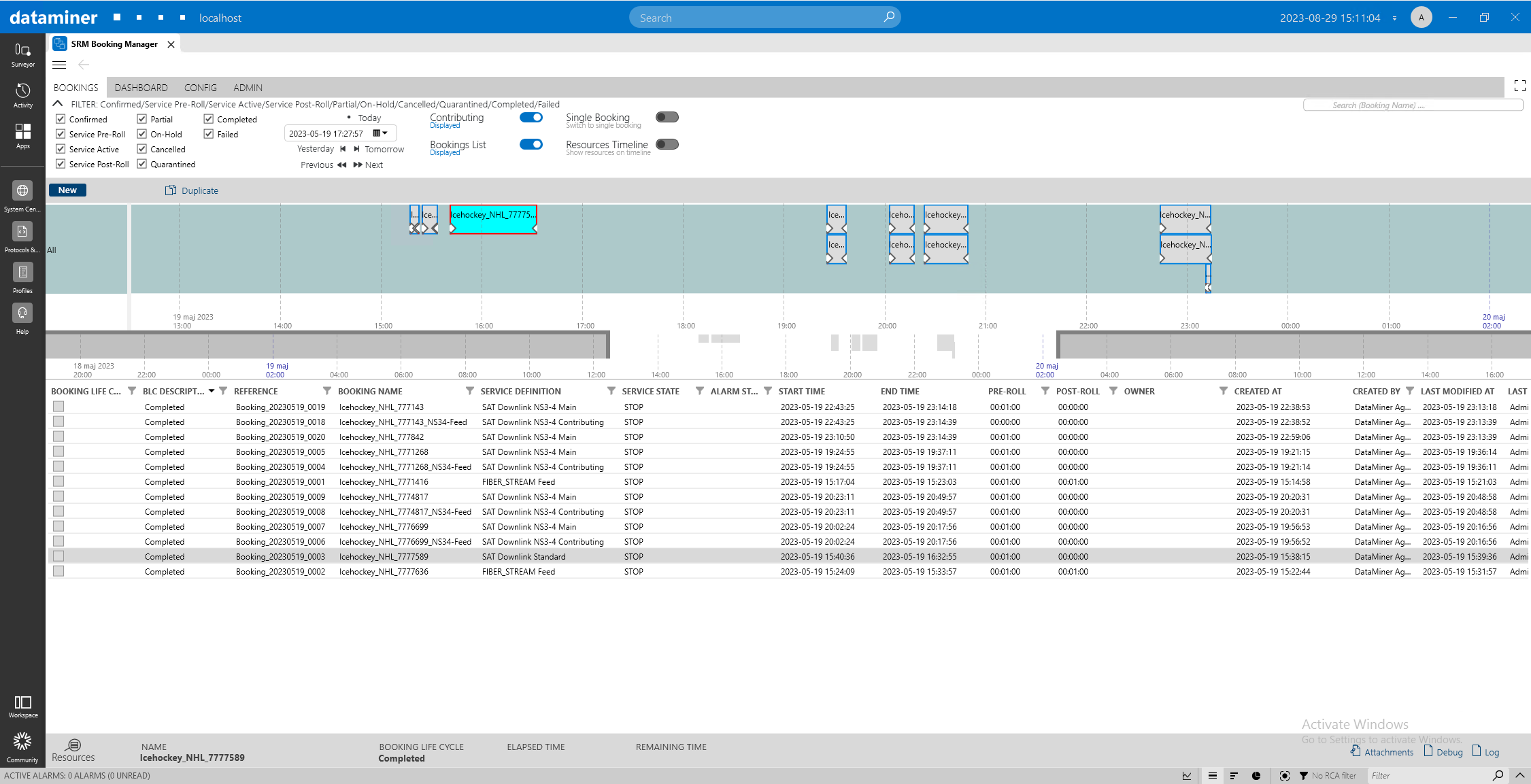Uncheck the Service Pre-Roll checkbox
Screen dimensions: 1531x784
click(x=61, y=134)
